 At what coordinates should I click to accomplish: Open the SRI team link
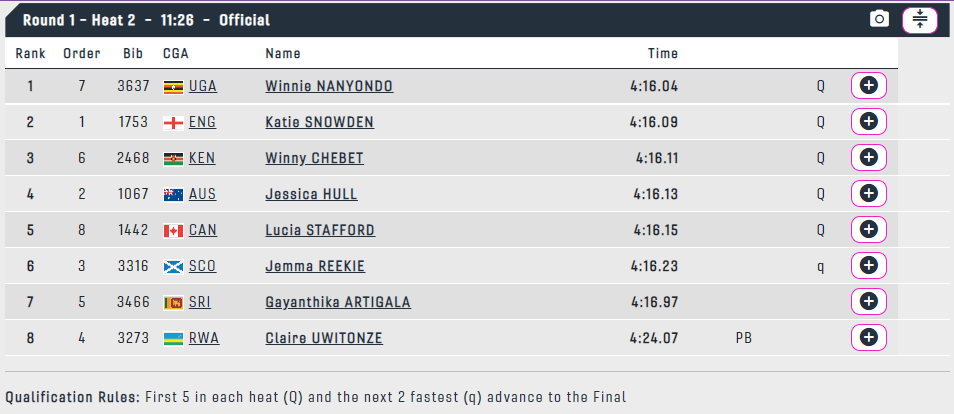tap(200, 302)
